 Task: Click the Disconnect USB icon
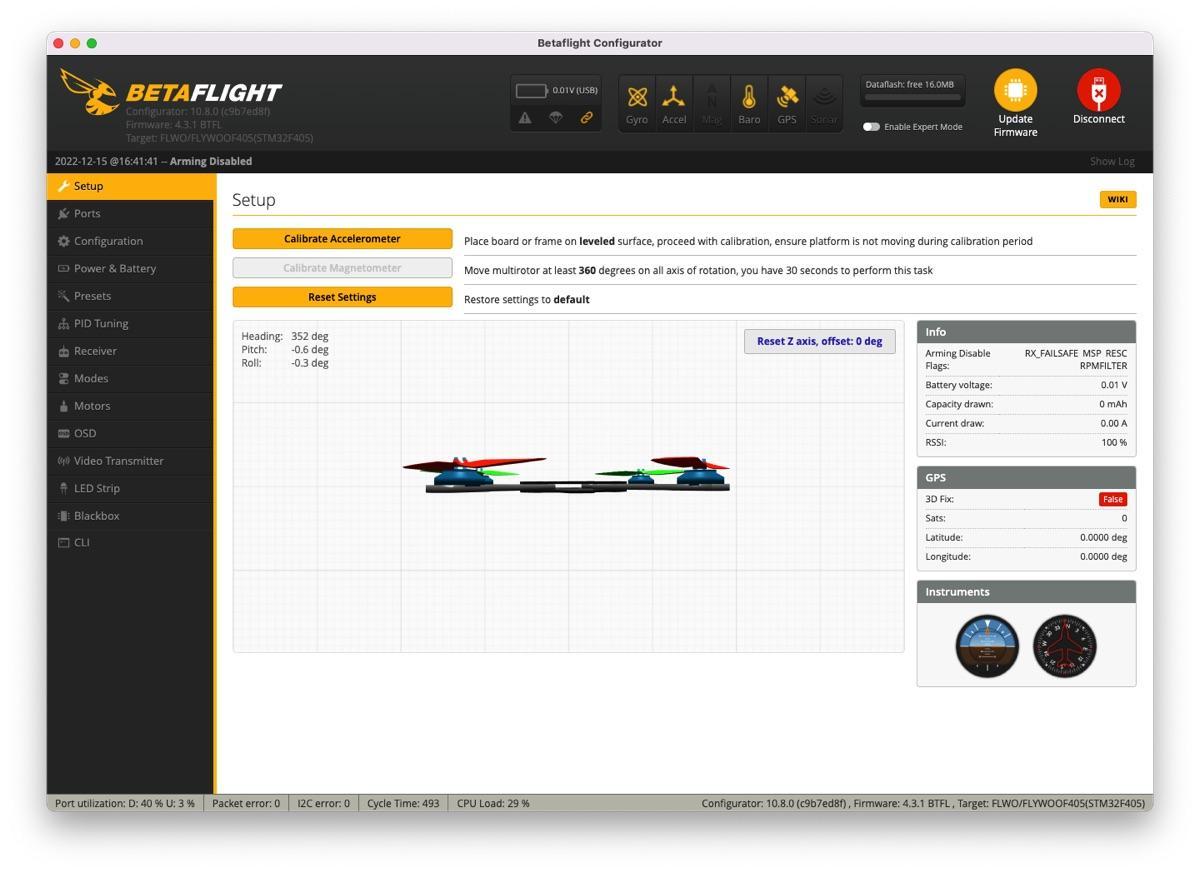tap(1098, 90)
